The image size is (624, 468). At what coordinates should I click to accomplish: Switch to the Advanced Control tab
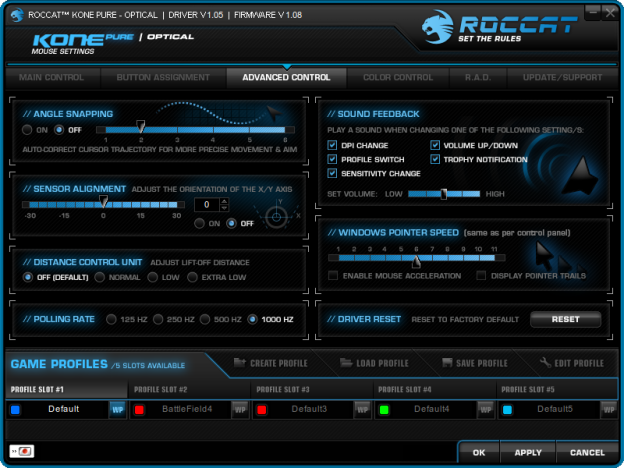click(287, 78)
